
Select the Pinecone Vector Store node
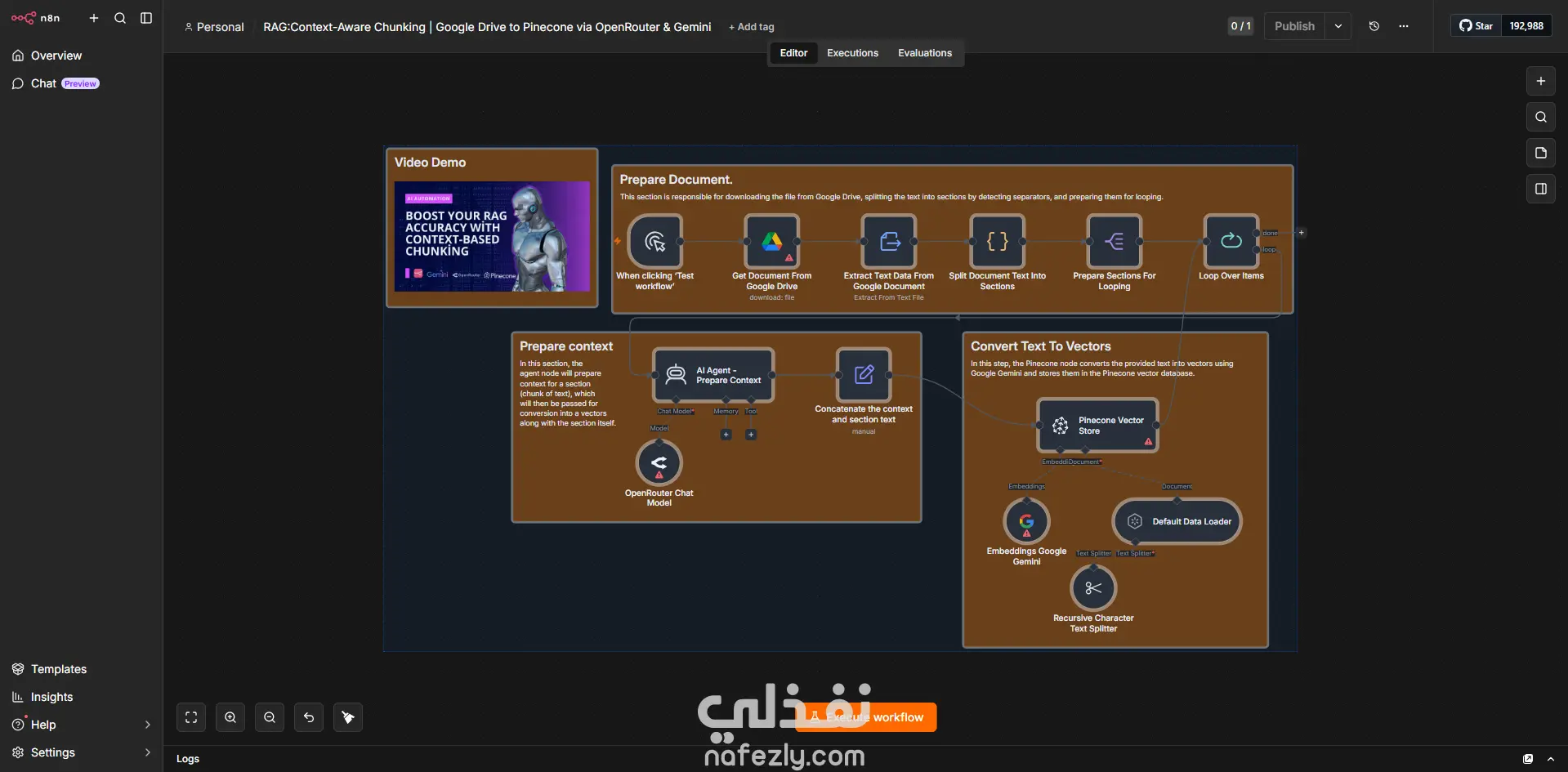[x=1098, y=425]
